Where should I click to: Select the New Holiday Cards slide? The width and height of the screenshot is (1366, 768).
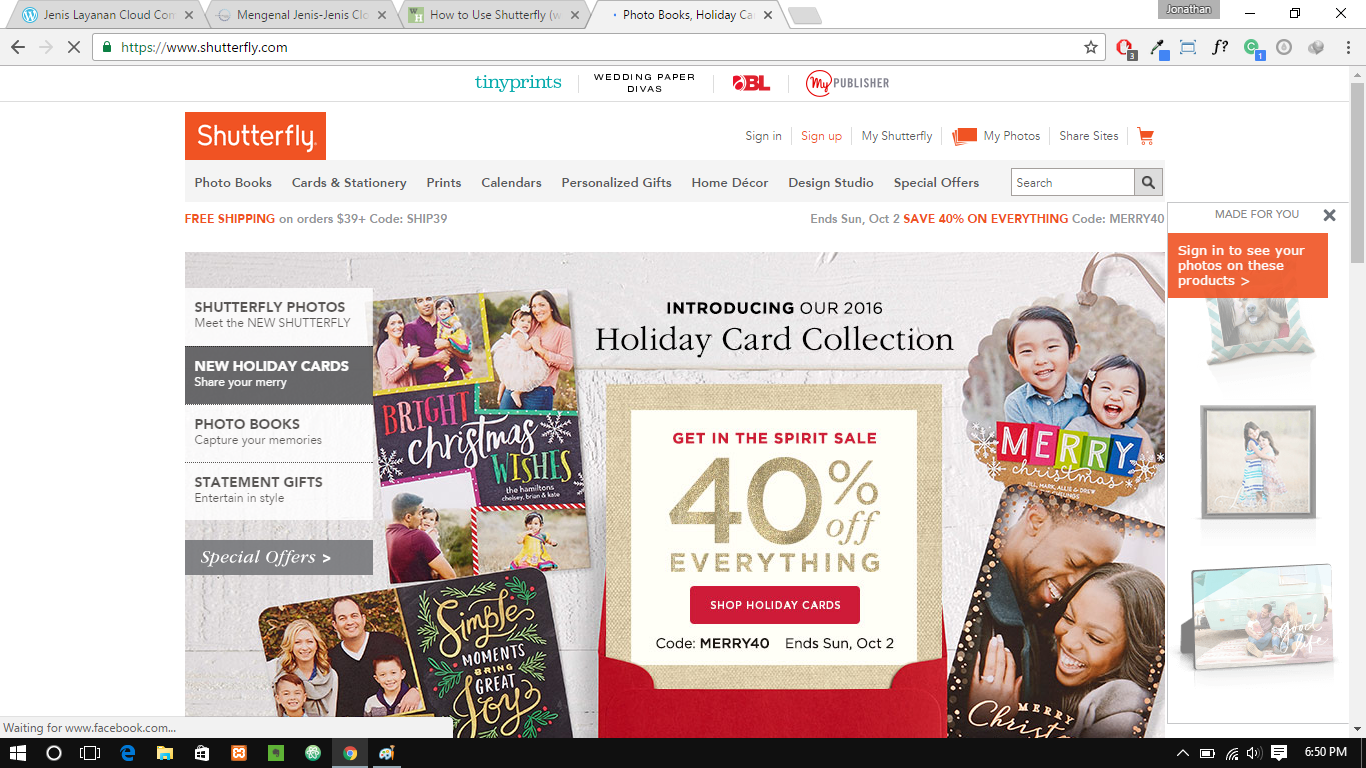point(279,375)
